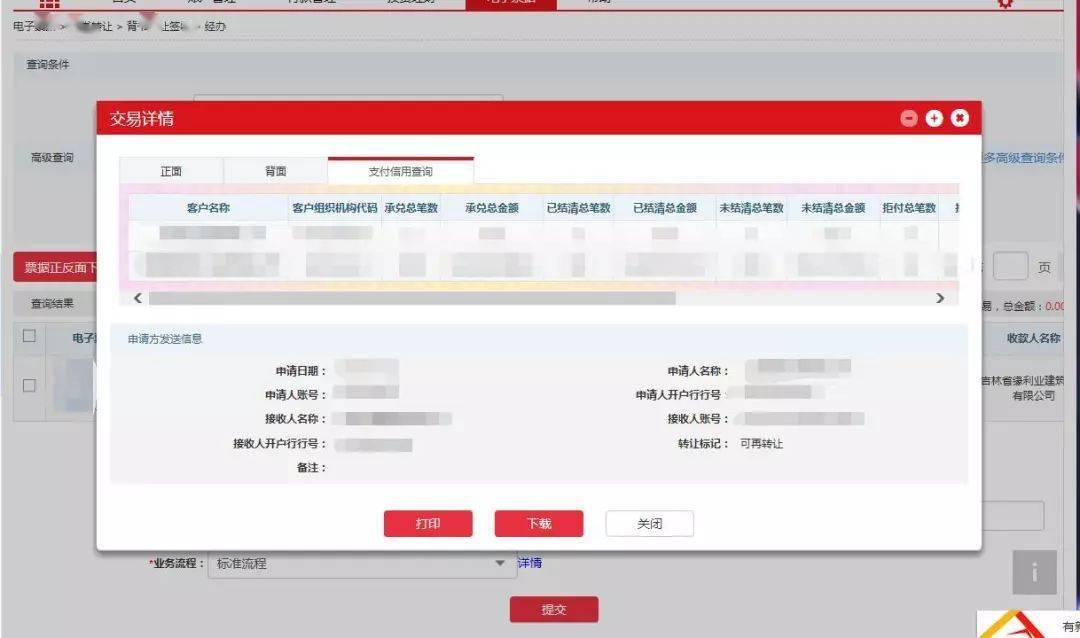Screen dimensions: 1080x638
Task: Select the 支付信用查询 tab
Action: [x=401, y=171]
